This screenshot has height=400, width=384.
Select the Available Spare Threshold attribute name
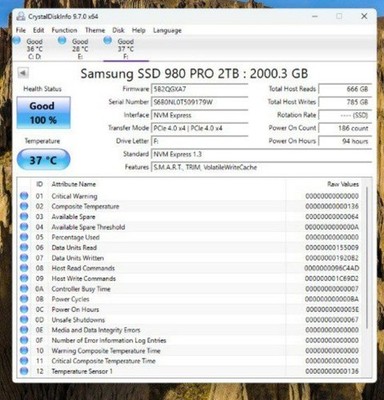pos(88,227)
